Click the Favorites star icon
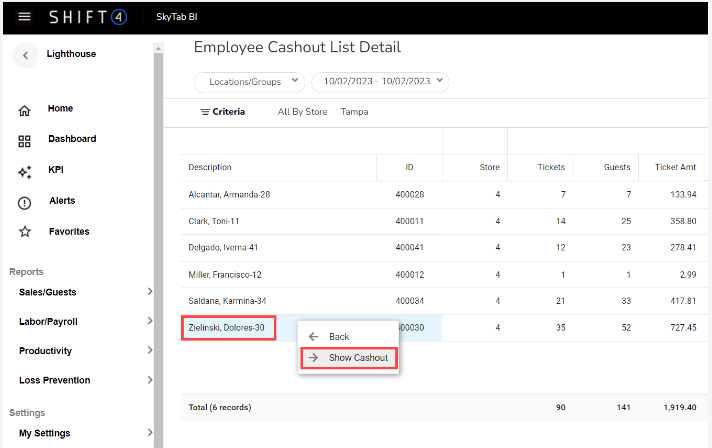This screenshot has width=712, height=448. 25,233
